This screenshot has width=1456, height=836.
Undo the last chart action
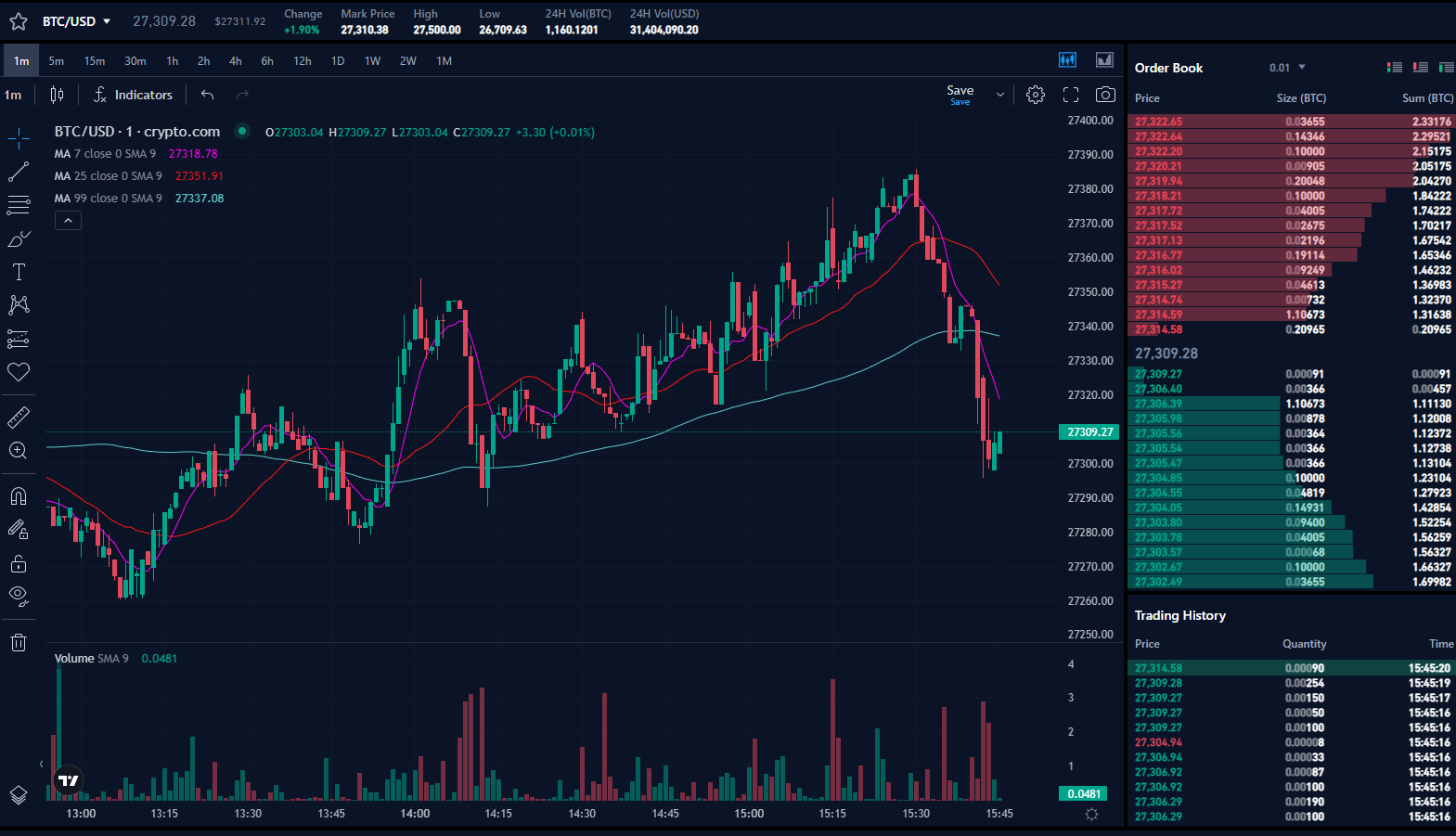(x=208, y=95)
